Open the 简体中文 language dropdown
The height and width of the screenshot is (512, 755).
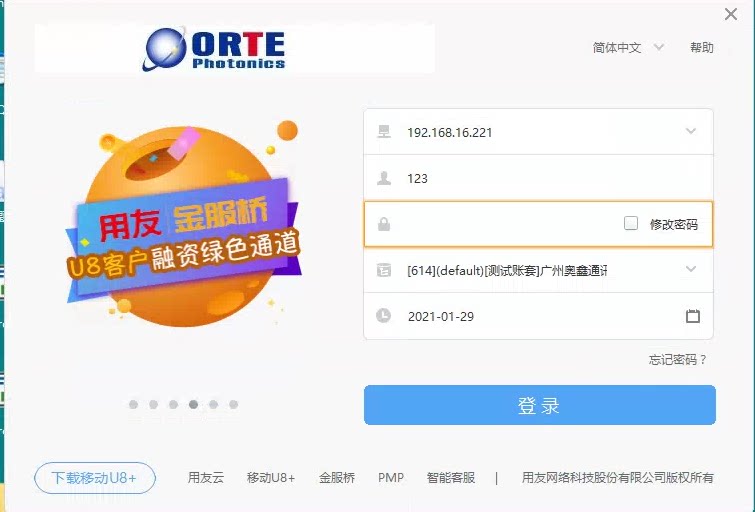point(628,48)
